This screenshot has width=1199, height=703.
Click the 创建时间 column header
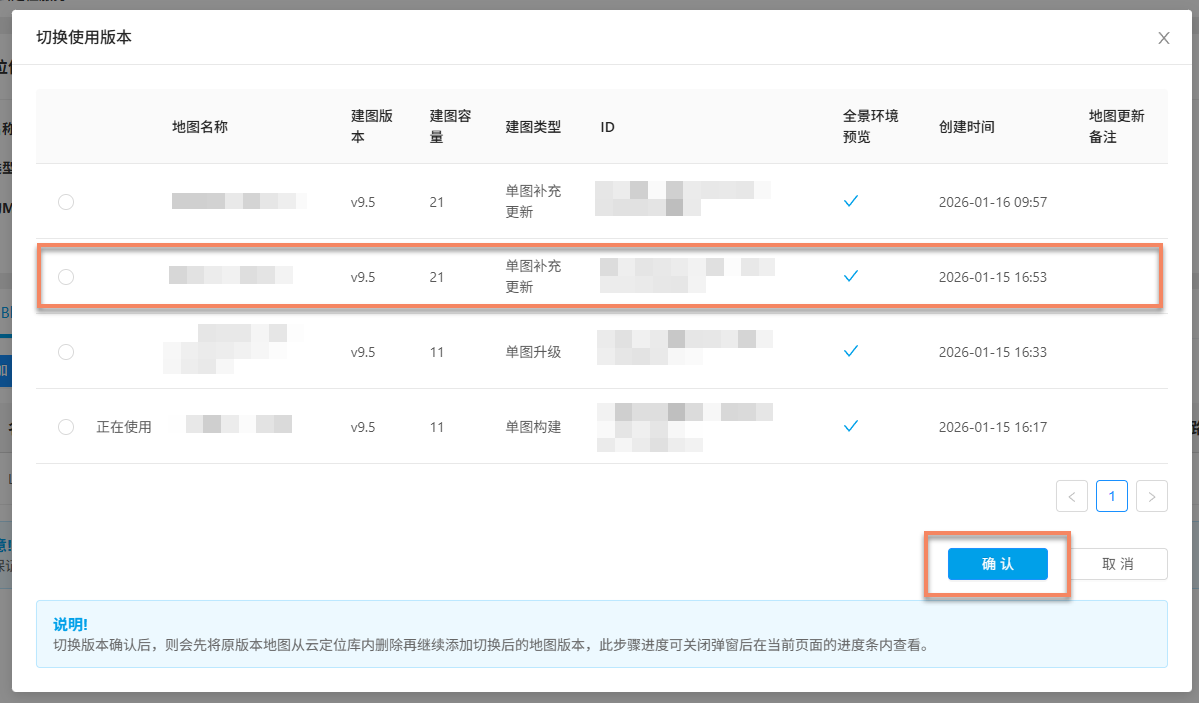(966, 127)
